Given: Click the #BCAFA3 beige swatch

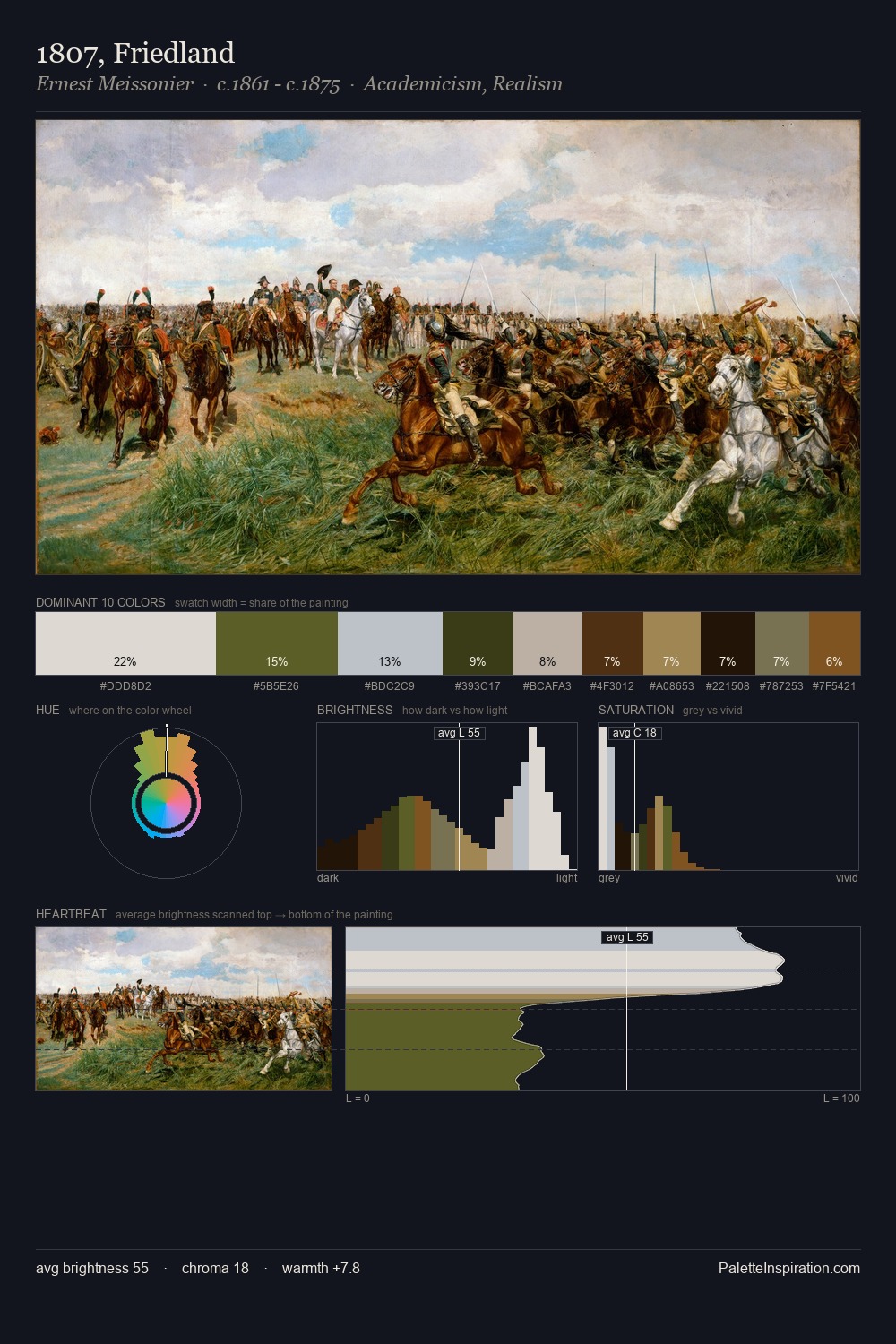Looking at the screenshot, I should point(547,643).
